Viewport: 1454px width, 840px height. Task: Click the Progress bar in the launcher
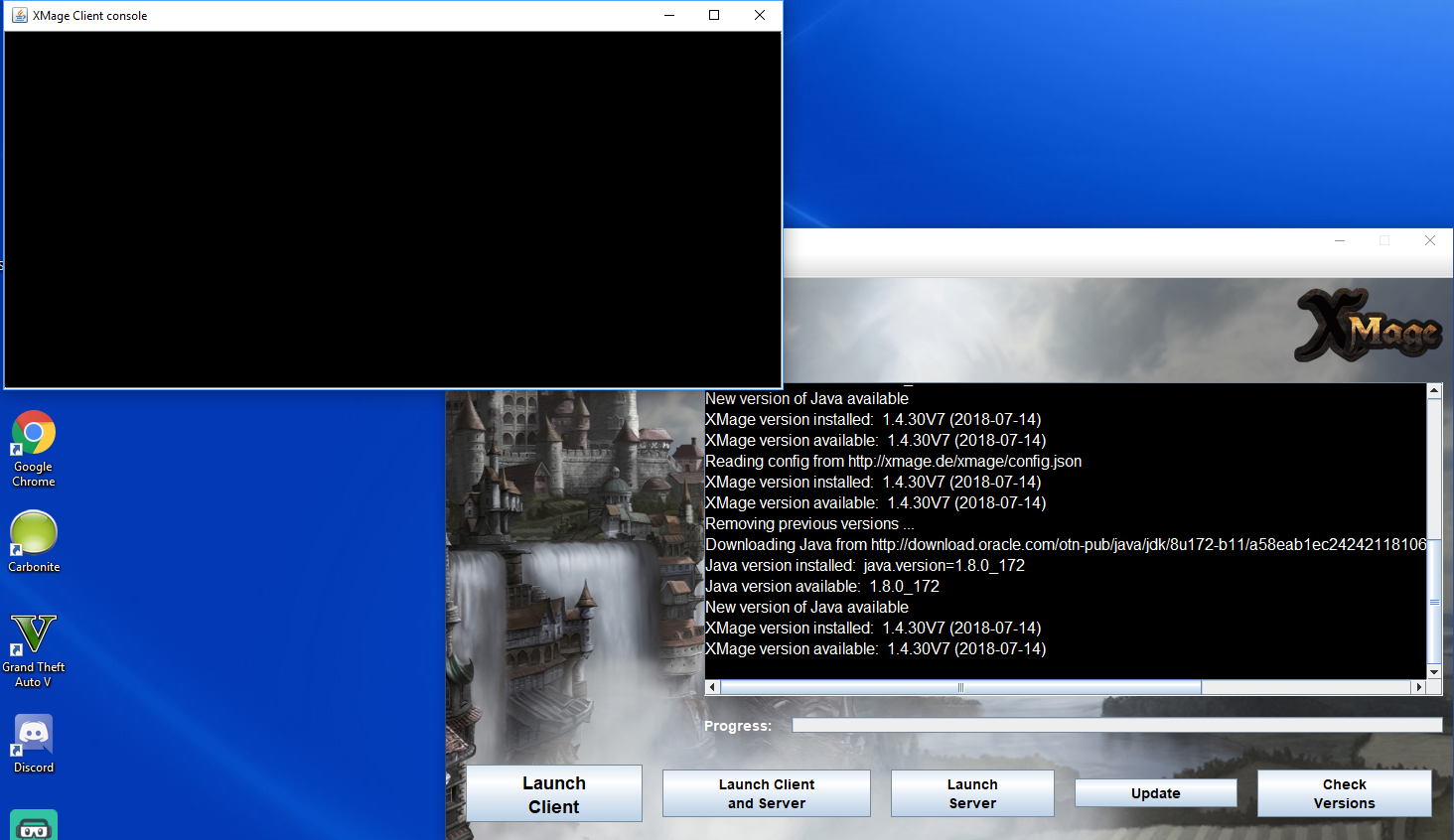click(x=1116, y=726)
